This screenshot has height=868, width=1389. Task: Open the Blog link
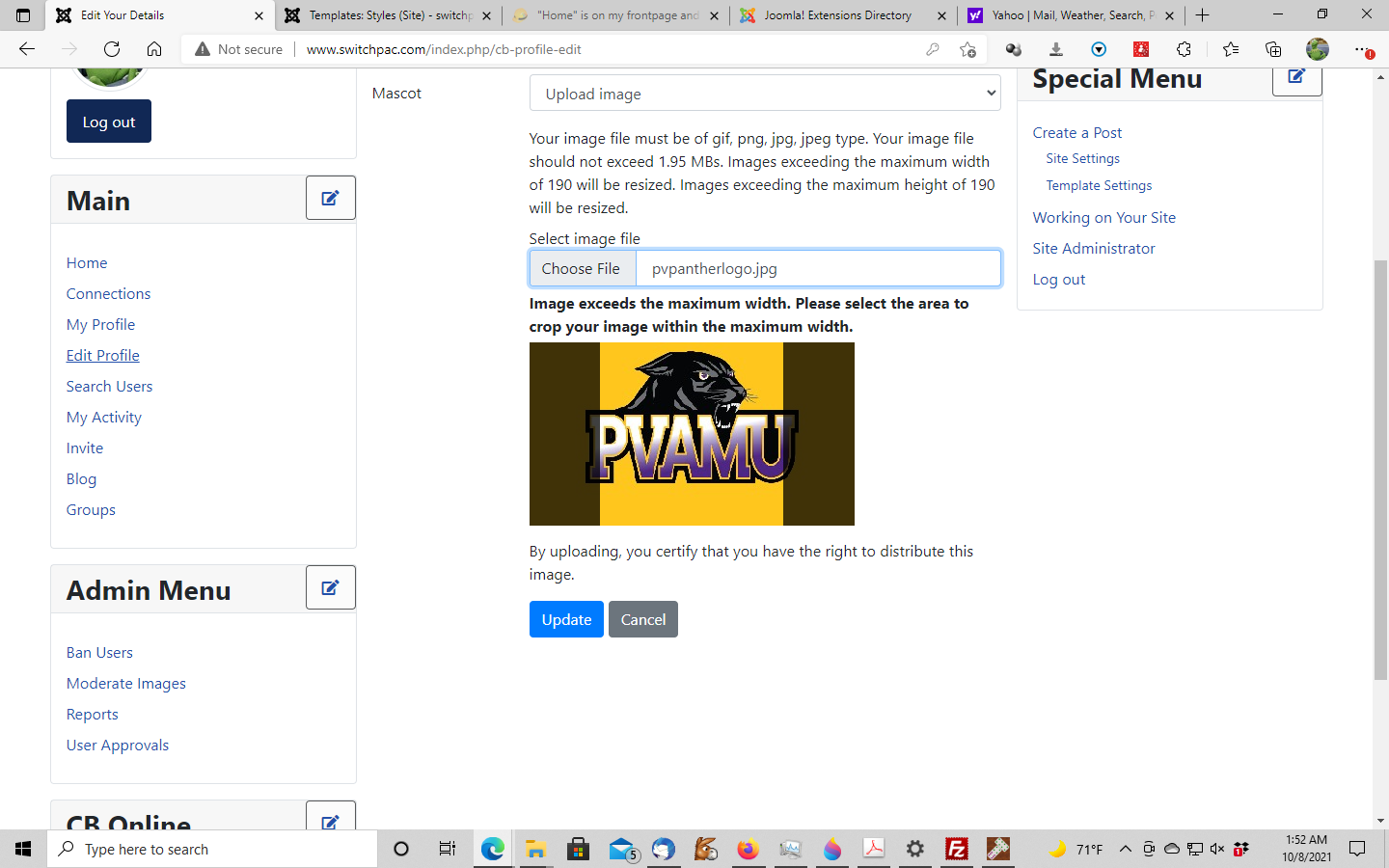(x=81, y=478)
